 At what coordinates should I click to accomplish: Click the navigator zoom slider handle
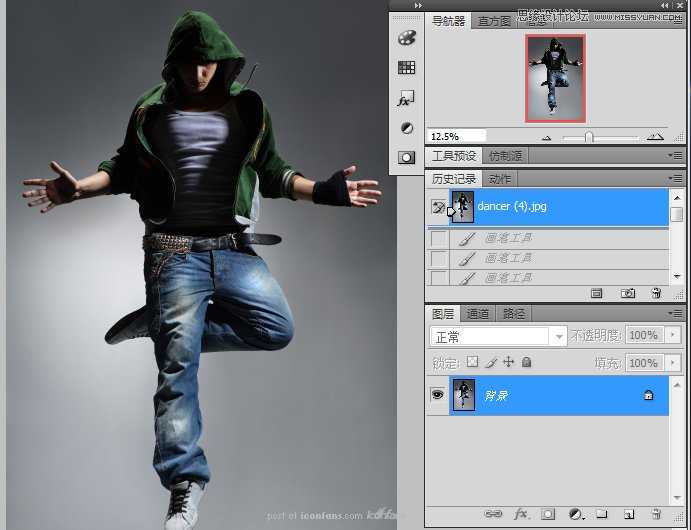[x=588, y=136]
